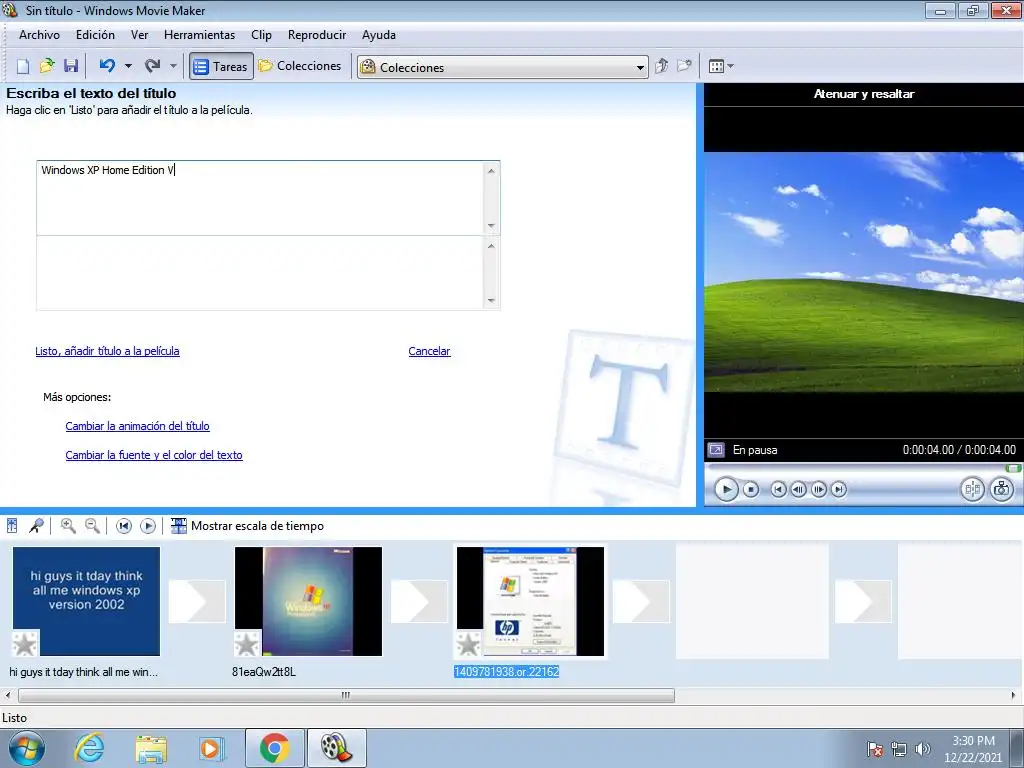The width and height of the screenshot is (1024, 768).
Task: Select the 'hi guys it tday think' title clip
Action: 86,601
